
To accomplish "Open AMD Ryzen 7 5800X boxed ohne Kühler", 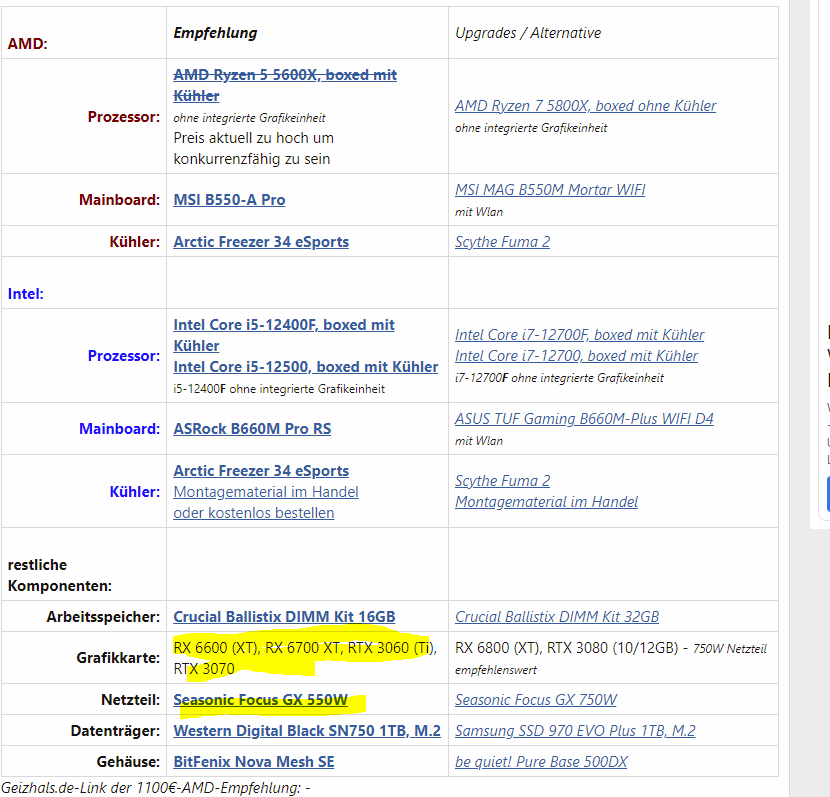I will pyautogui.click(x=585, y=106).
